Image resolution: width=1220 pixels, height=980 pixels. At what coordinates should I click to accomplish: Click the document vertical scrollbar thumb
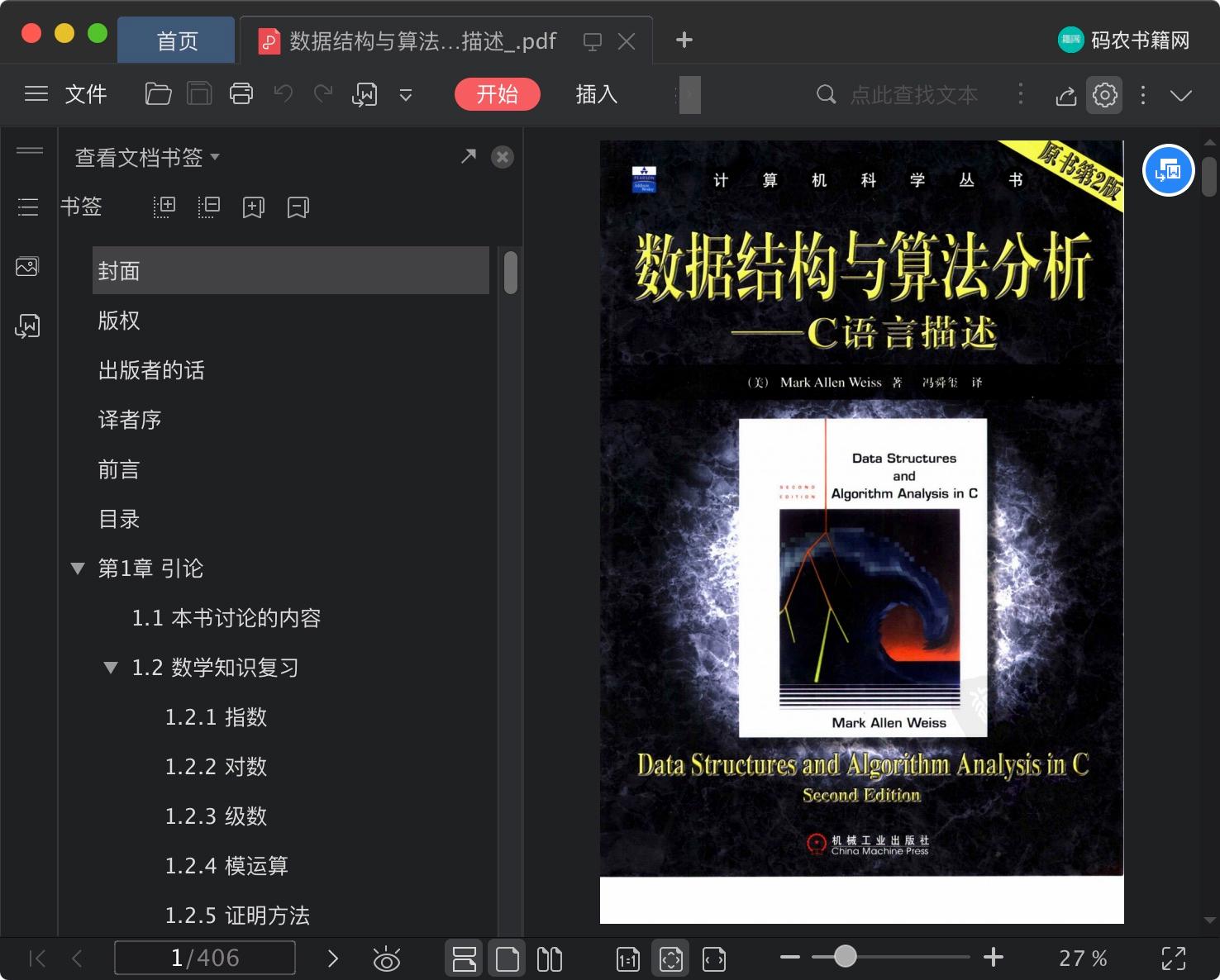point(1209,177)
